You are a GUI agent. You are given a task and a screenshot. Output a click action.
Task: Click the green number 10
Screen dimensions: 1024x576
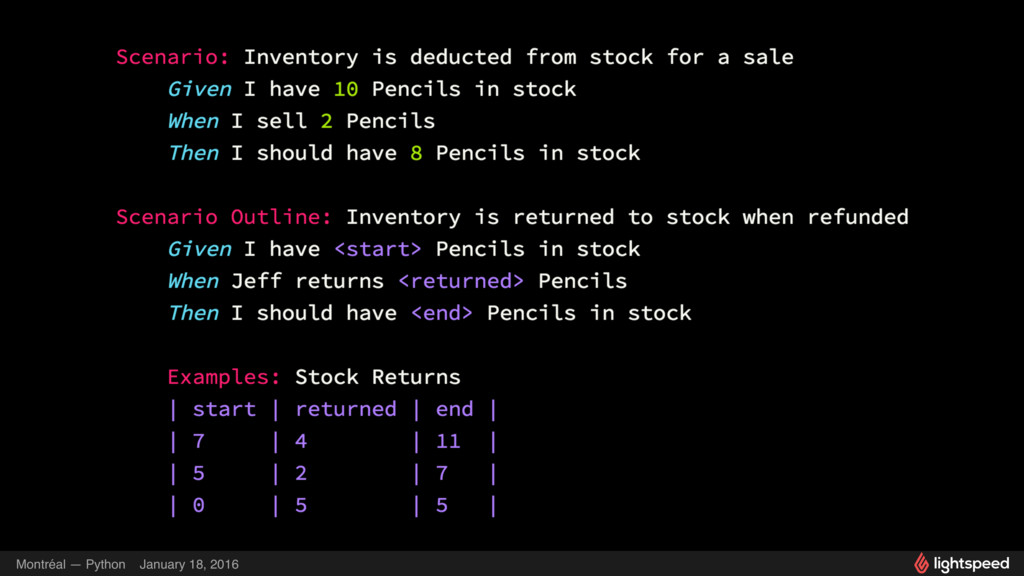click(345, 89)
